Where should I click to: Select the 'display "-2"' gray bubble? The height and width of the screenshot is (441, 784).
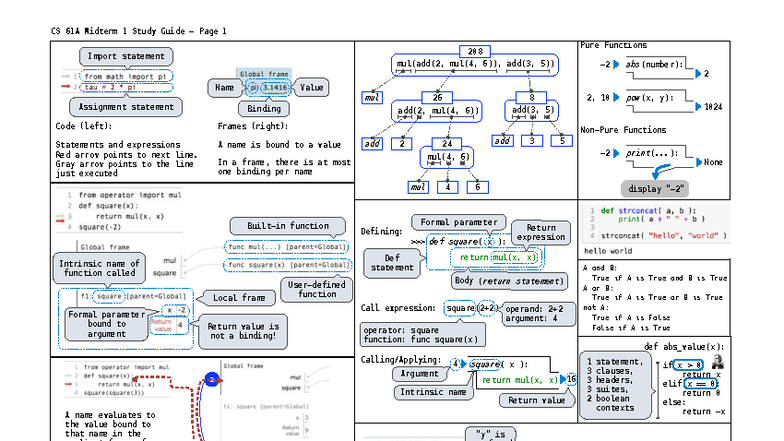coord(655,189)
